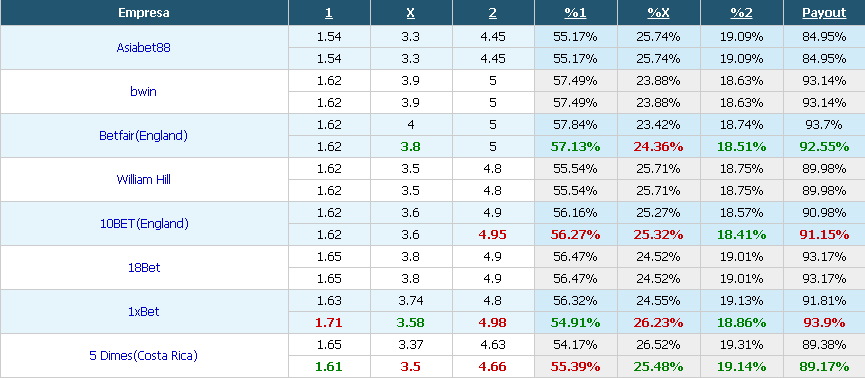Open the William Hill link

coord(143,179)
